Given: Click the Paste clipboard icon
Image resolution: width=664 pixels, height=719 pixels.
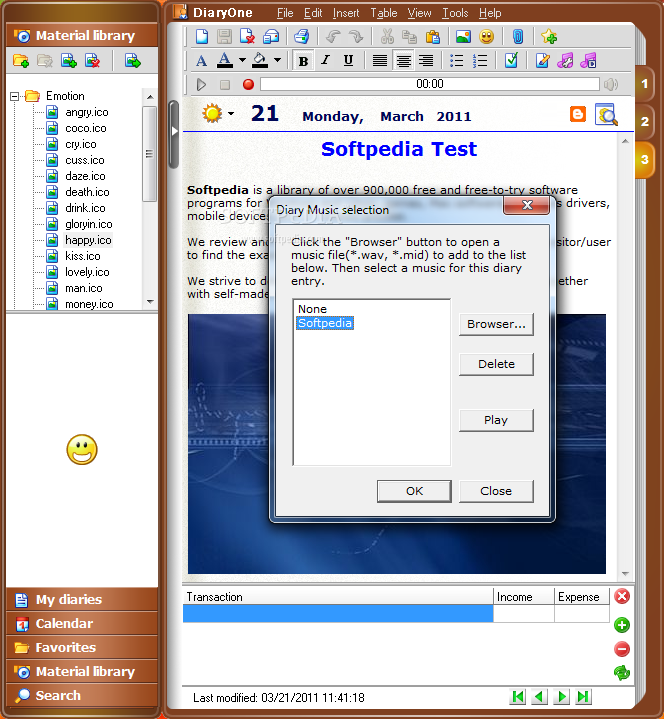Looking at the screenshot, I should [x=432, y=36].
